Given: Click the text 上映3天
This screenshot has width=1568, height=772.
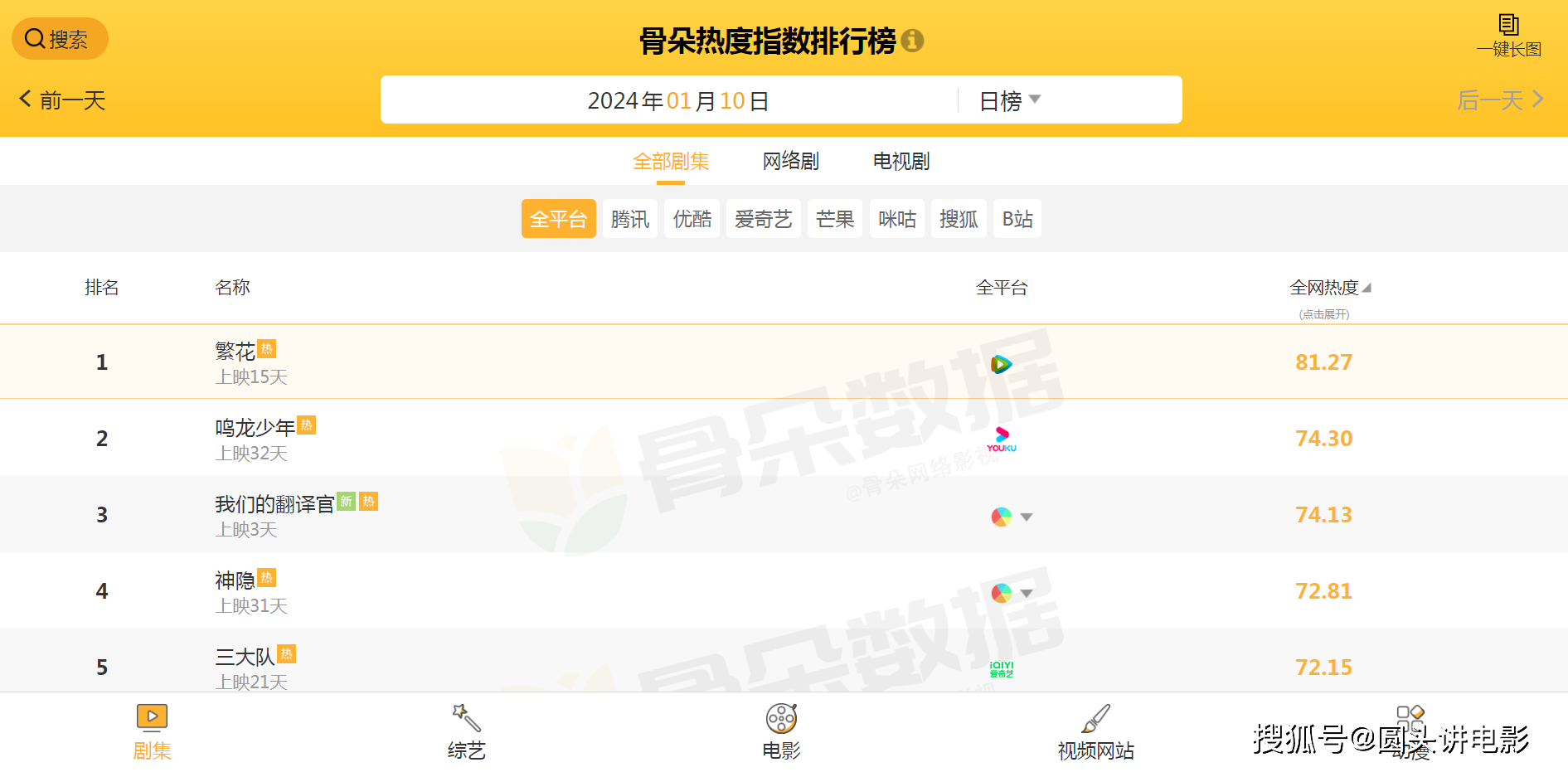Looking at the screenshot, I should point(246,530).
